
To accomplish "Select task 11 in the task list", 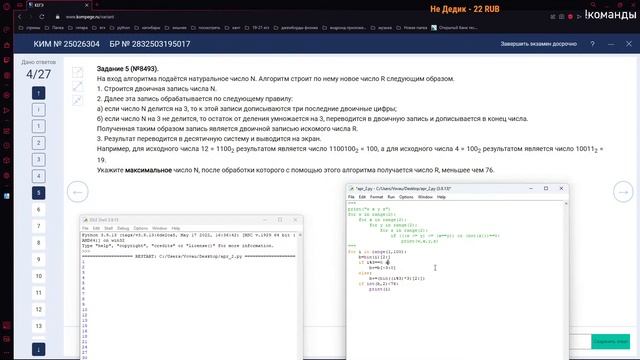I will [x=38, y=293].
